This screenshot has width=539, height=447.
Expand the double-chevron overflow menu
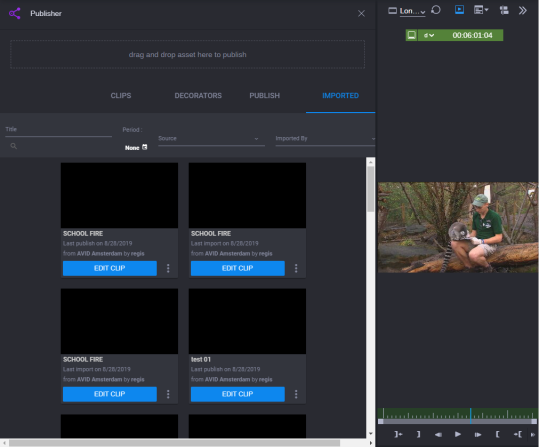522,11
